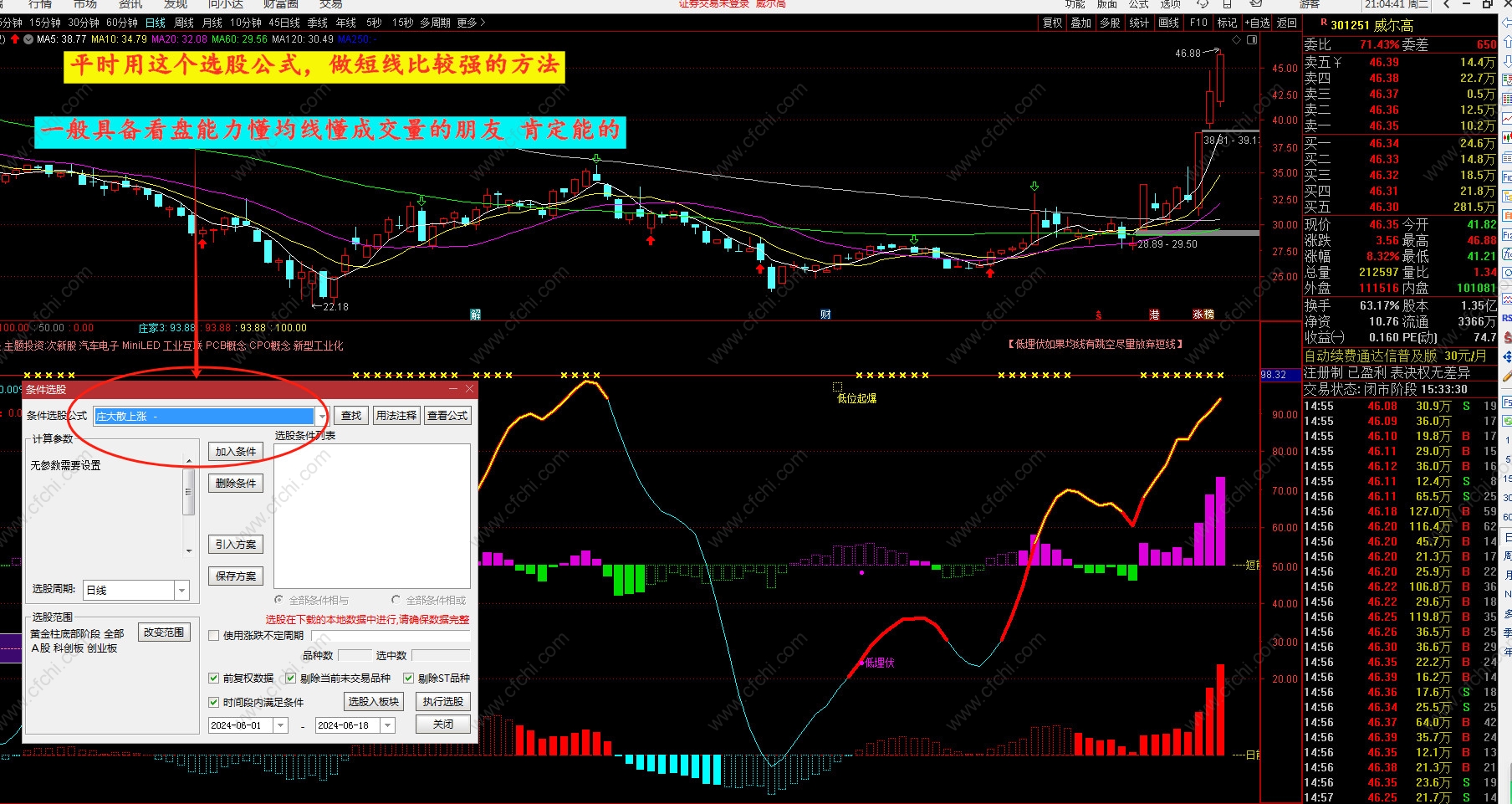Click the printer icon in title bar
This screenshot has width=1512, height=804.
click(x=1227, y=4)
